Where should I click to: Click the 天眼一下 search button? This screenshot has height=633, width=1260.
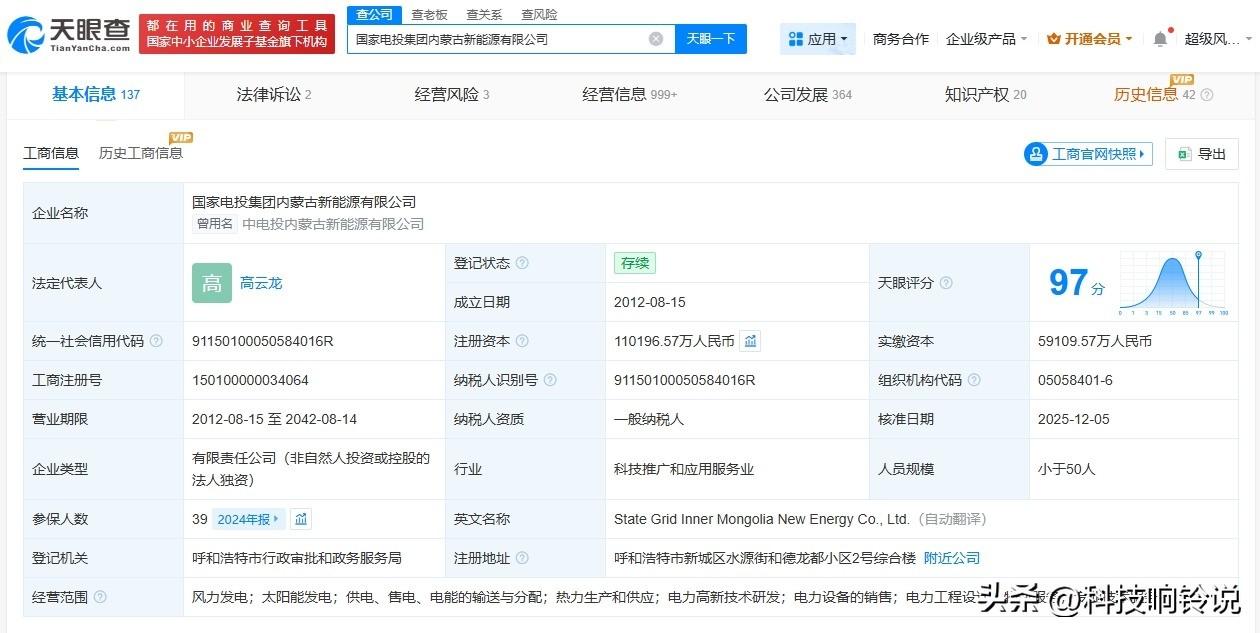[711, 39]
